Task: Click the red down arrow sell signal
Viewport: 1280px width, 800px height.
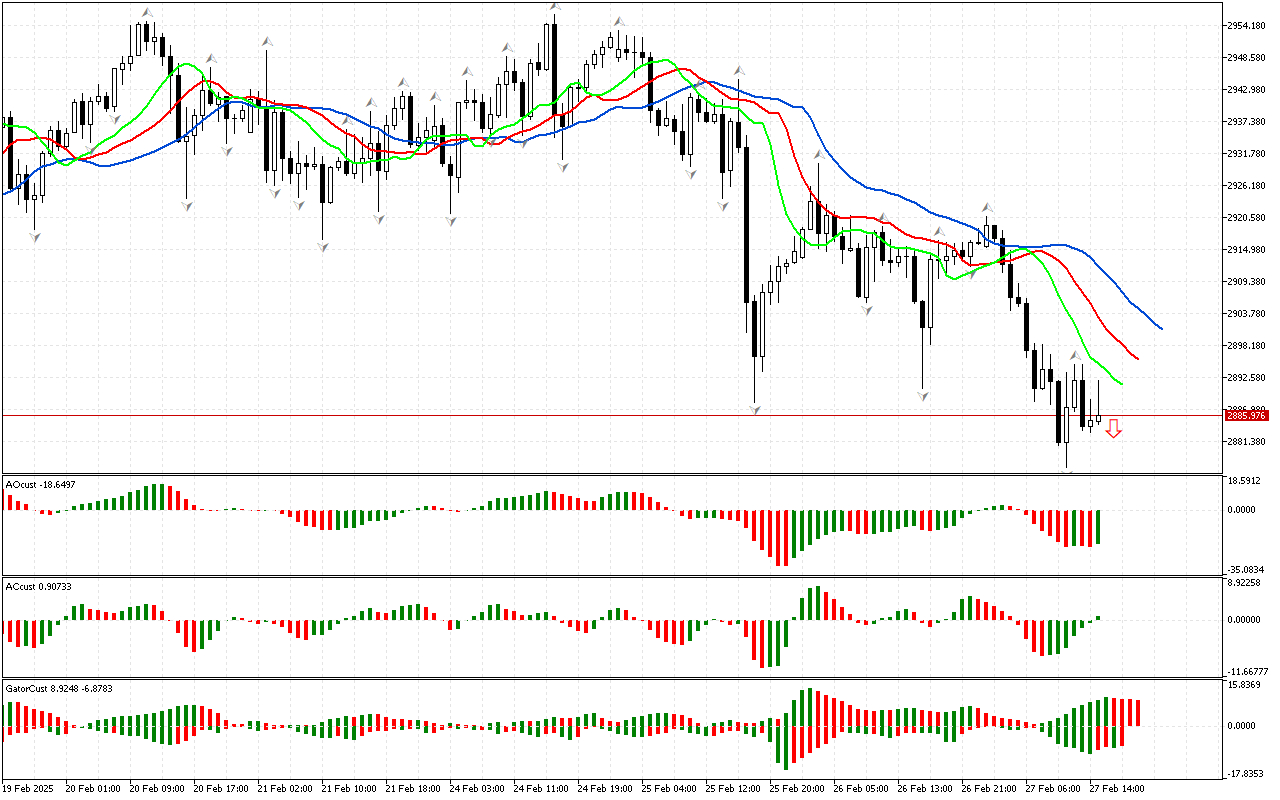Action: point(1113,429)
